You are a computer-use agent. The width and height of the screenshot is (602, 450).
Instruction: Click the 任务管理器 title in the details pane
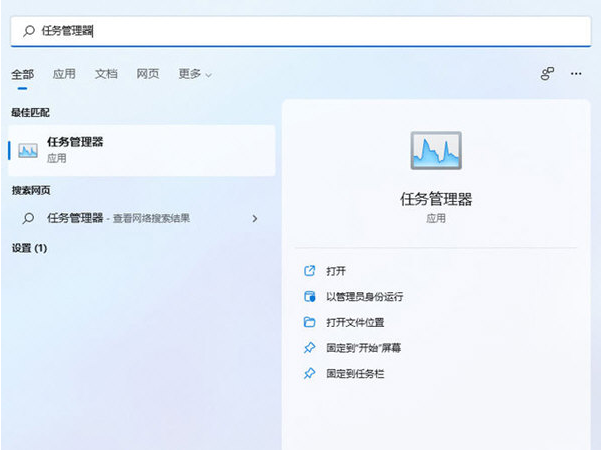pos(436,199)
